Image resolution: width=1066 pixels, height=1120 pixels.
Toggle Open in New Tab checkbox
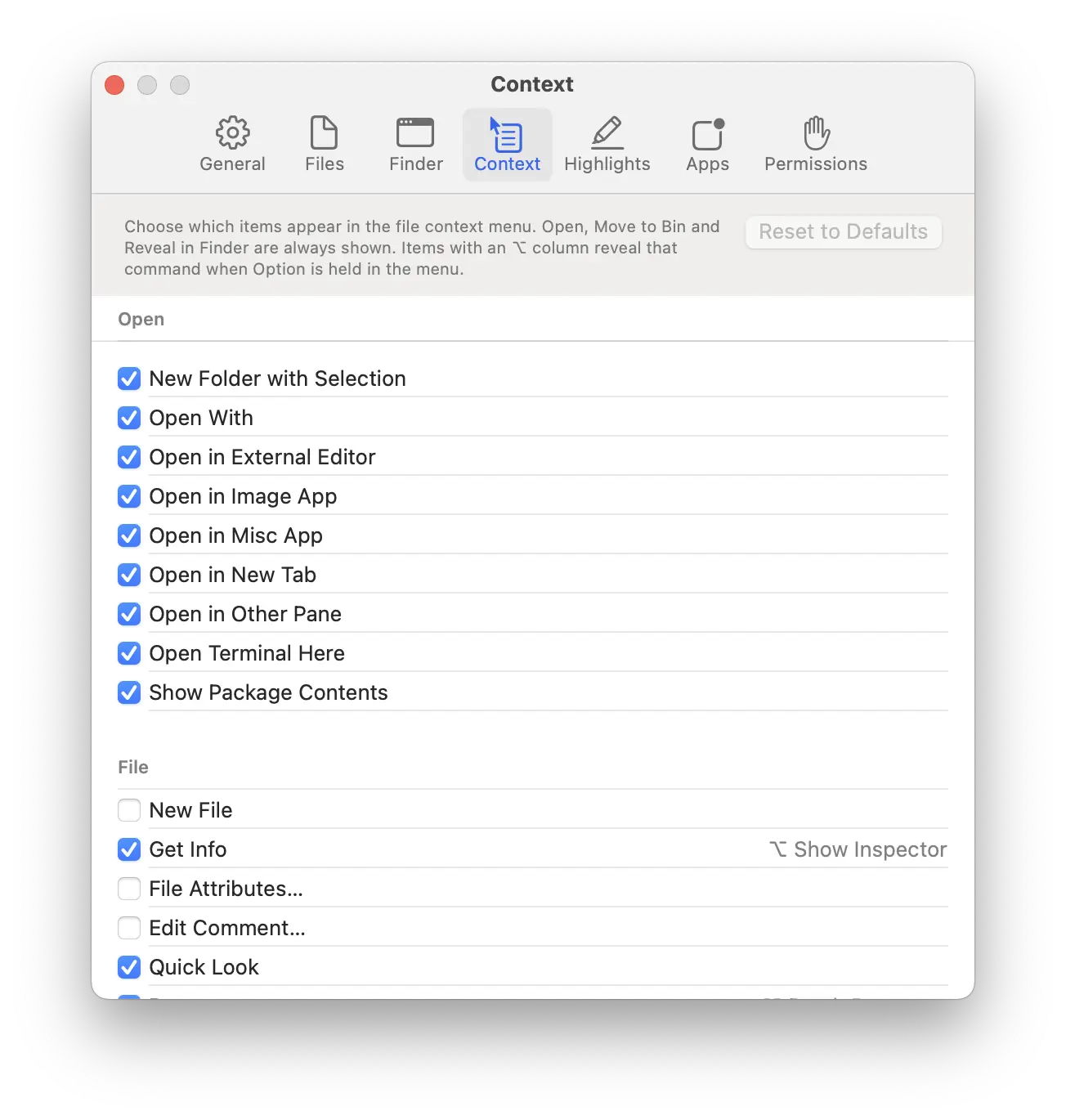[x=129, y=575]
